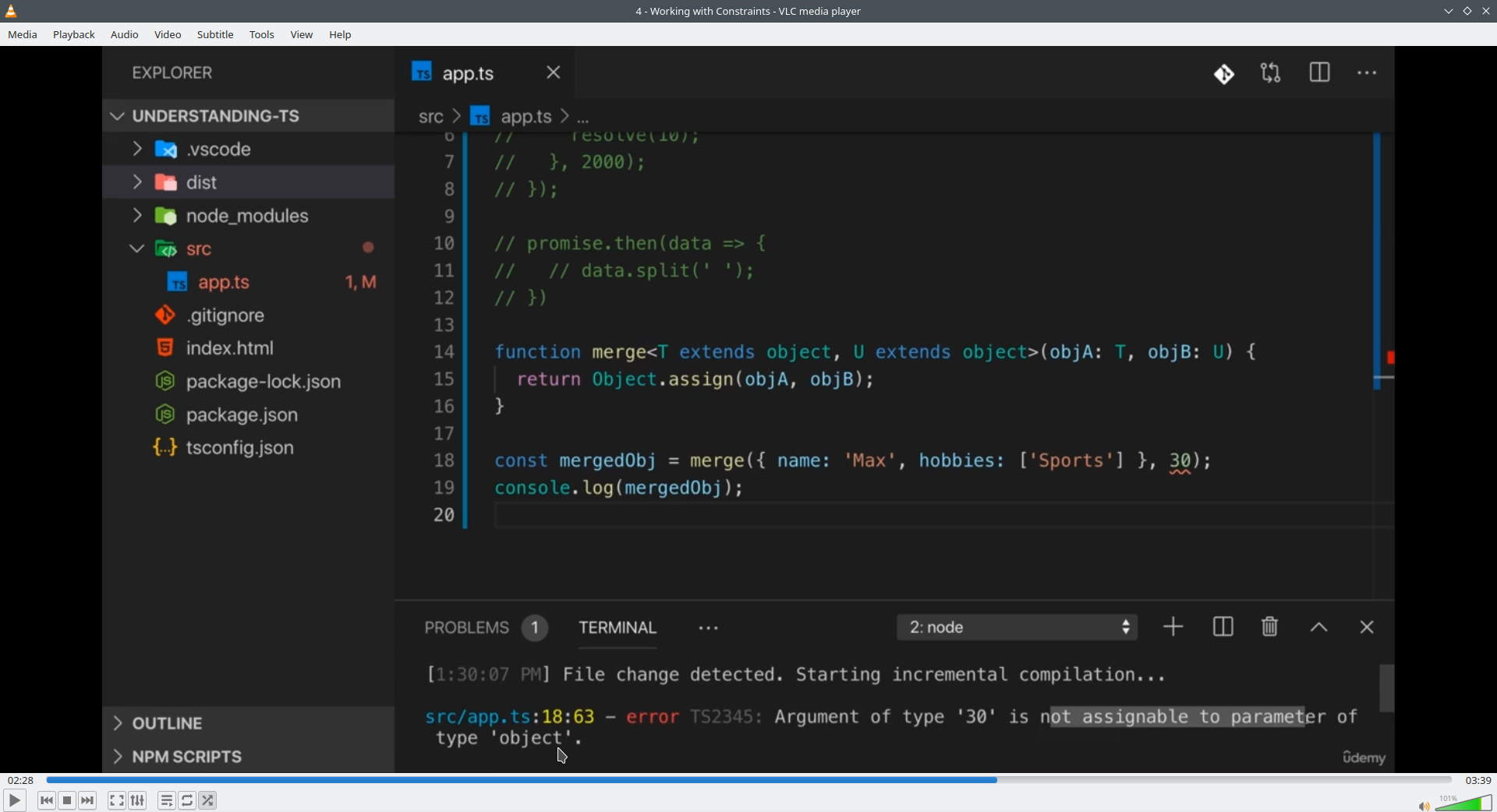Create a new terminal with plus icon
The width and height of the screenshot is (1497, 812).
tap(1173, 627)
